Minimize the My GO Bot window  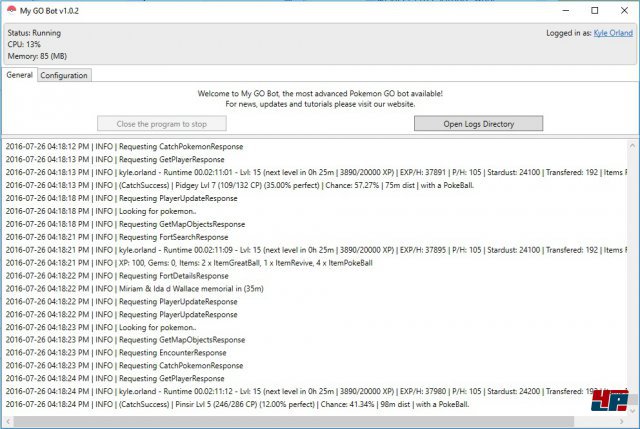click(x=566, y=11)
